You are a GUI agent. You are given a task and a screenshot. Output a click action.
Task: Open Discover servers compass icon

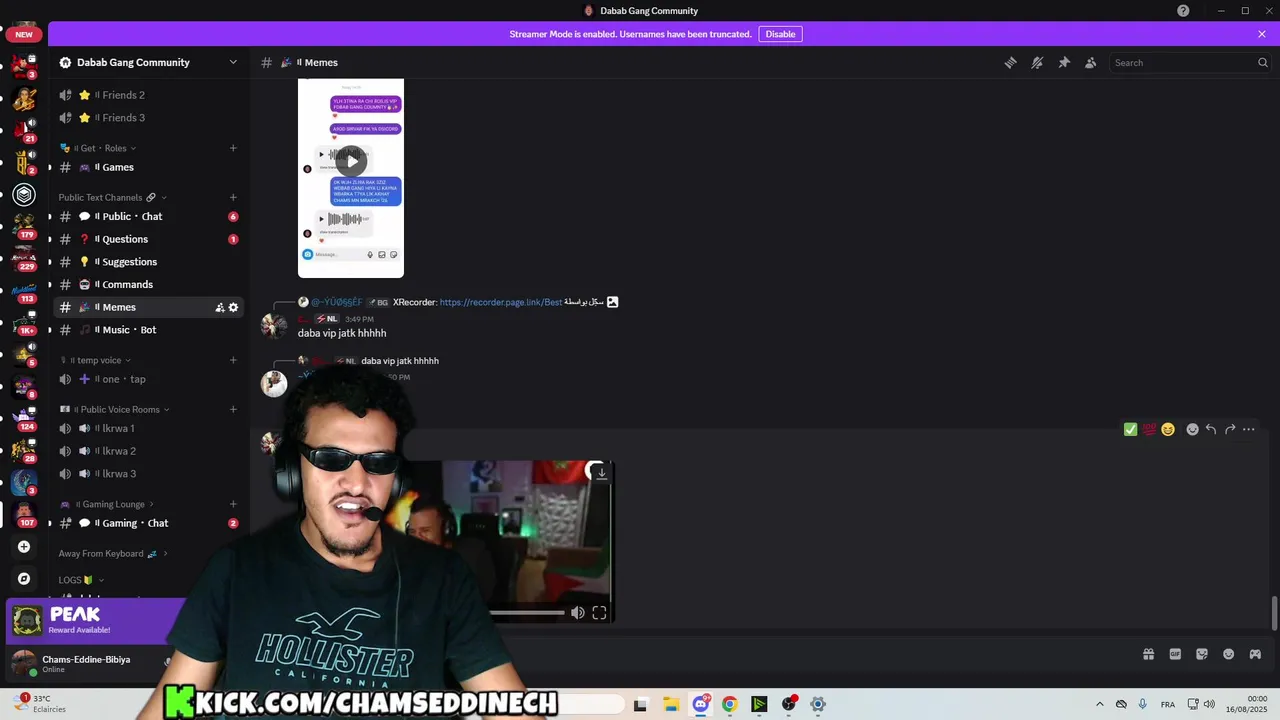(x=24, y=579)
